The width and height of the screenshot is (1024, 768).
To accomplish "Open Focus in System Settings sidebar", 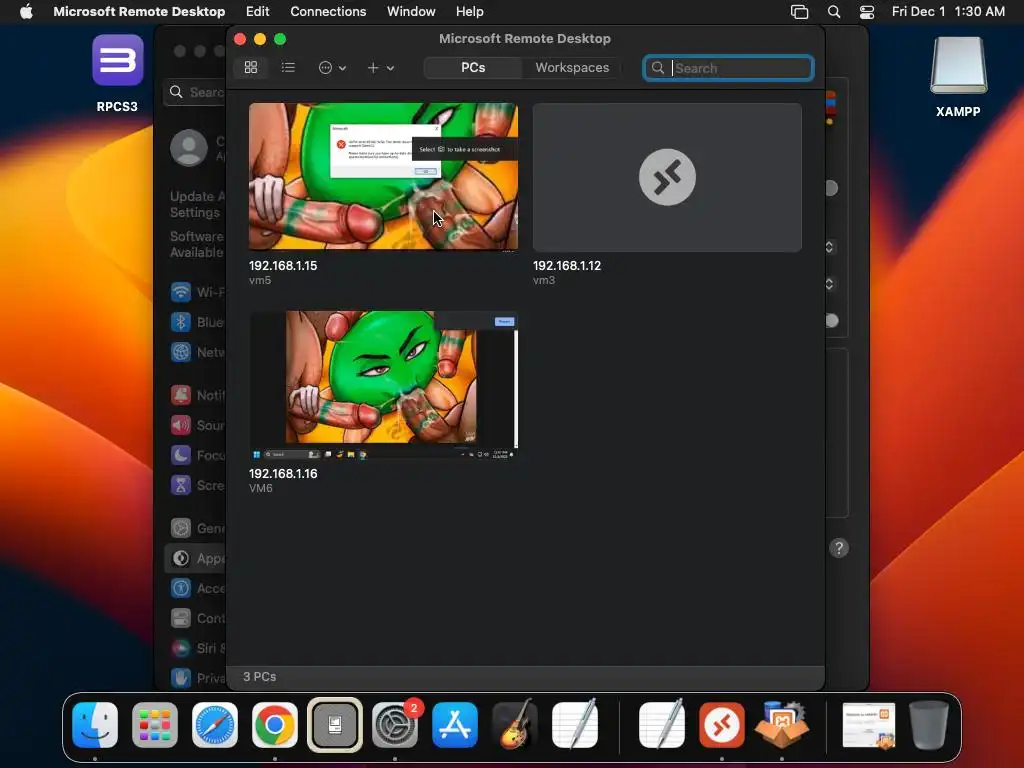I will pos(197,455).
